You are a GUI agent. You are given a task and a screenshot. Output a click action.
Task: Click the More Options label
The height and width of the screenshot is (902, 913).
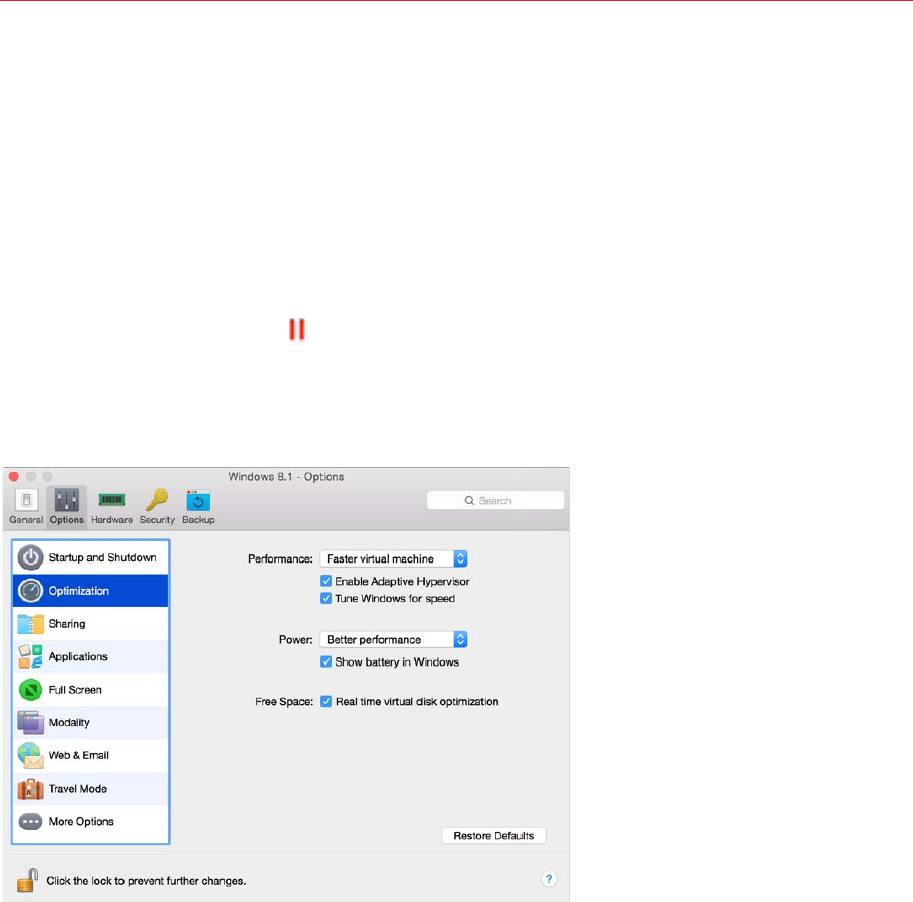click(81, 822)
